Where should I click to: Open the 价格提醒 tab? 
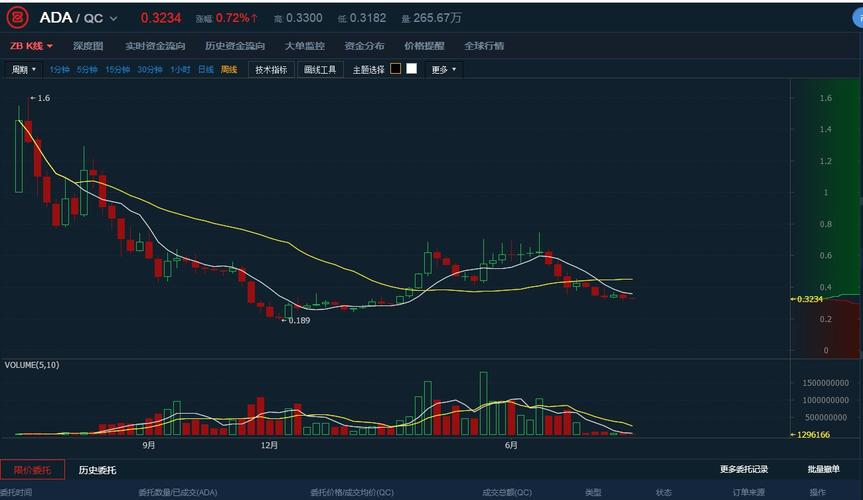point(424,46)
